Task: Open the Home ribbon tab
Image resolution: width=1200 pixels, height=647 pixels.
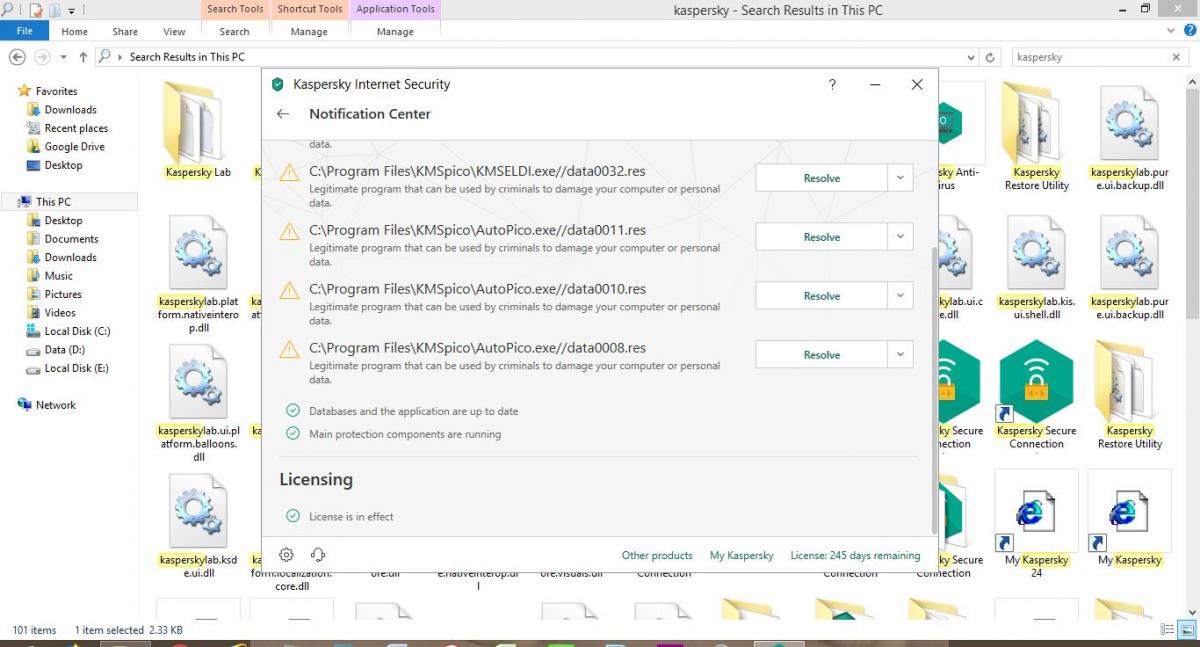Action: point(75,31)
